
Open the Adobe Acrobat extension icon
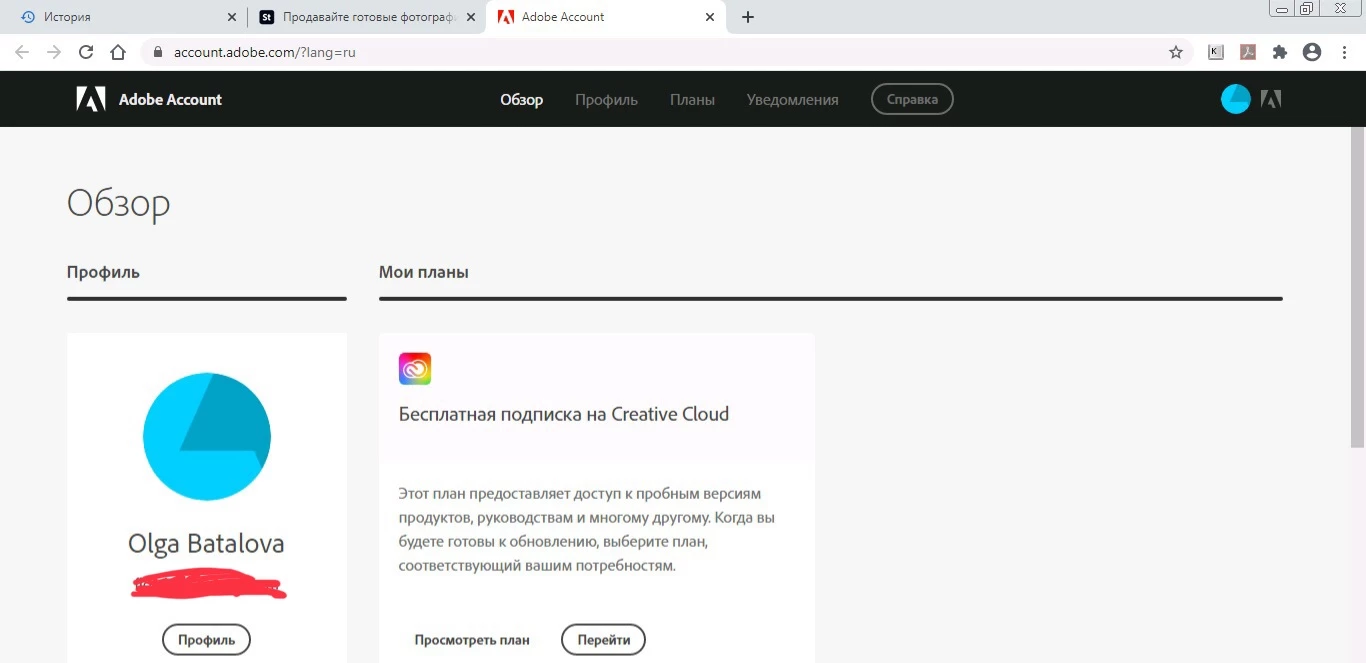pos(1248,52)
